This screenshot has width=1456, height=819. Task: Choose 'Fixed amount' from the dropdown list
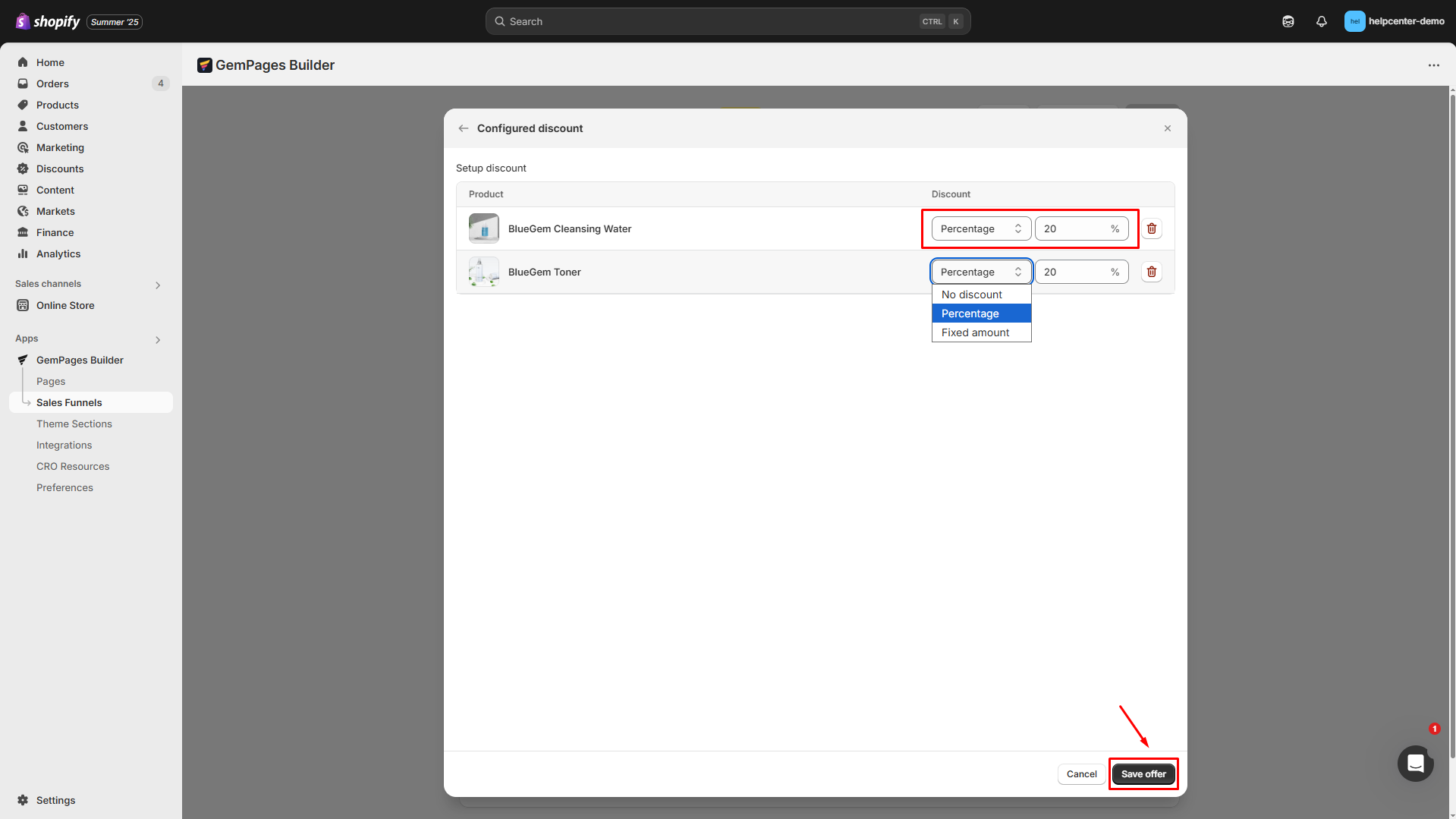975,332
